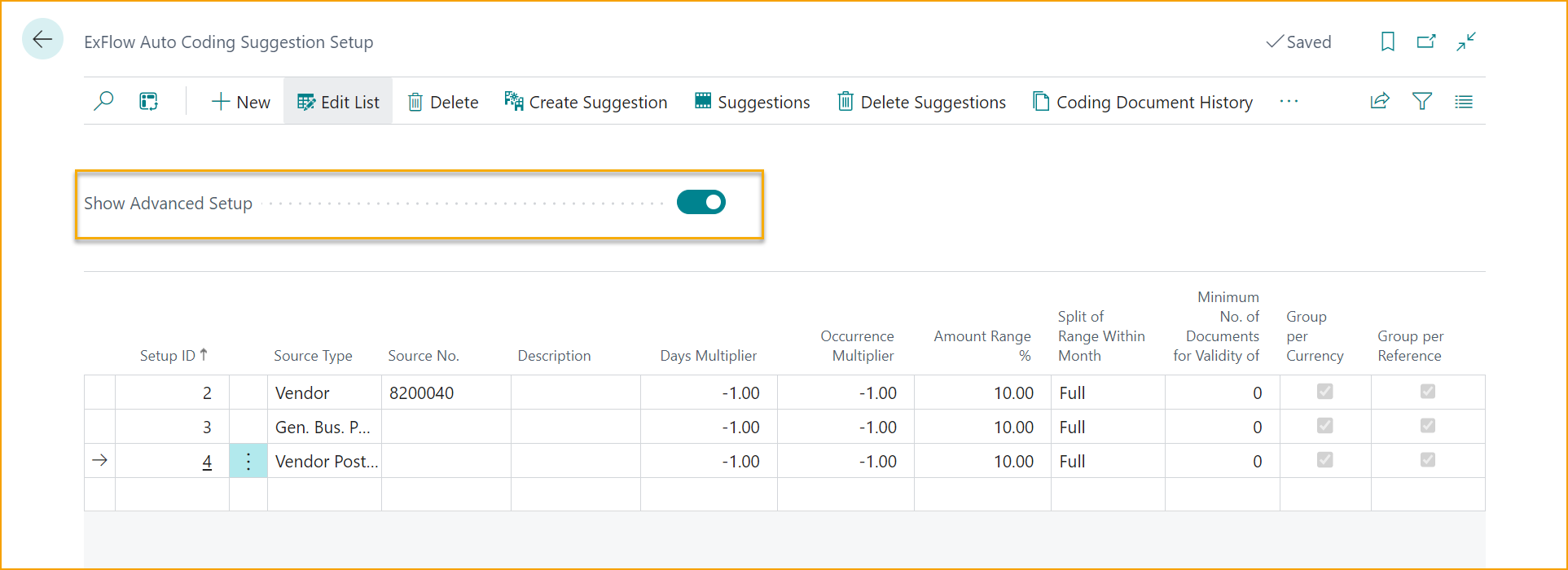
Task: Click Delete in the action bar
Action: point(443,102)
